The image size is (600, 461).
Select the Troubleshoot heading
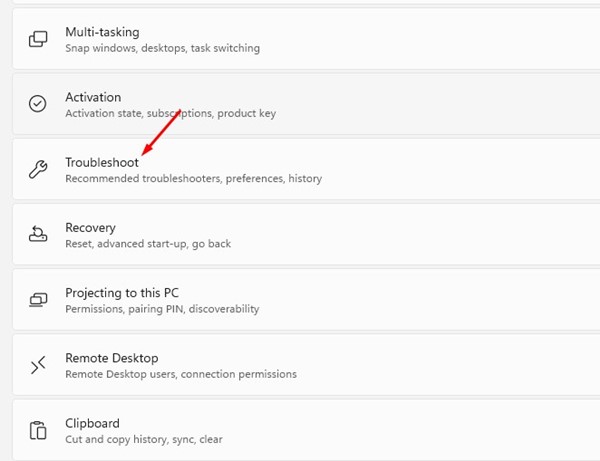pyautogui.click(x=102, y=162)
